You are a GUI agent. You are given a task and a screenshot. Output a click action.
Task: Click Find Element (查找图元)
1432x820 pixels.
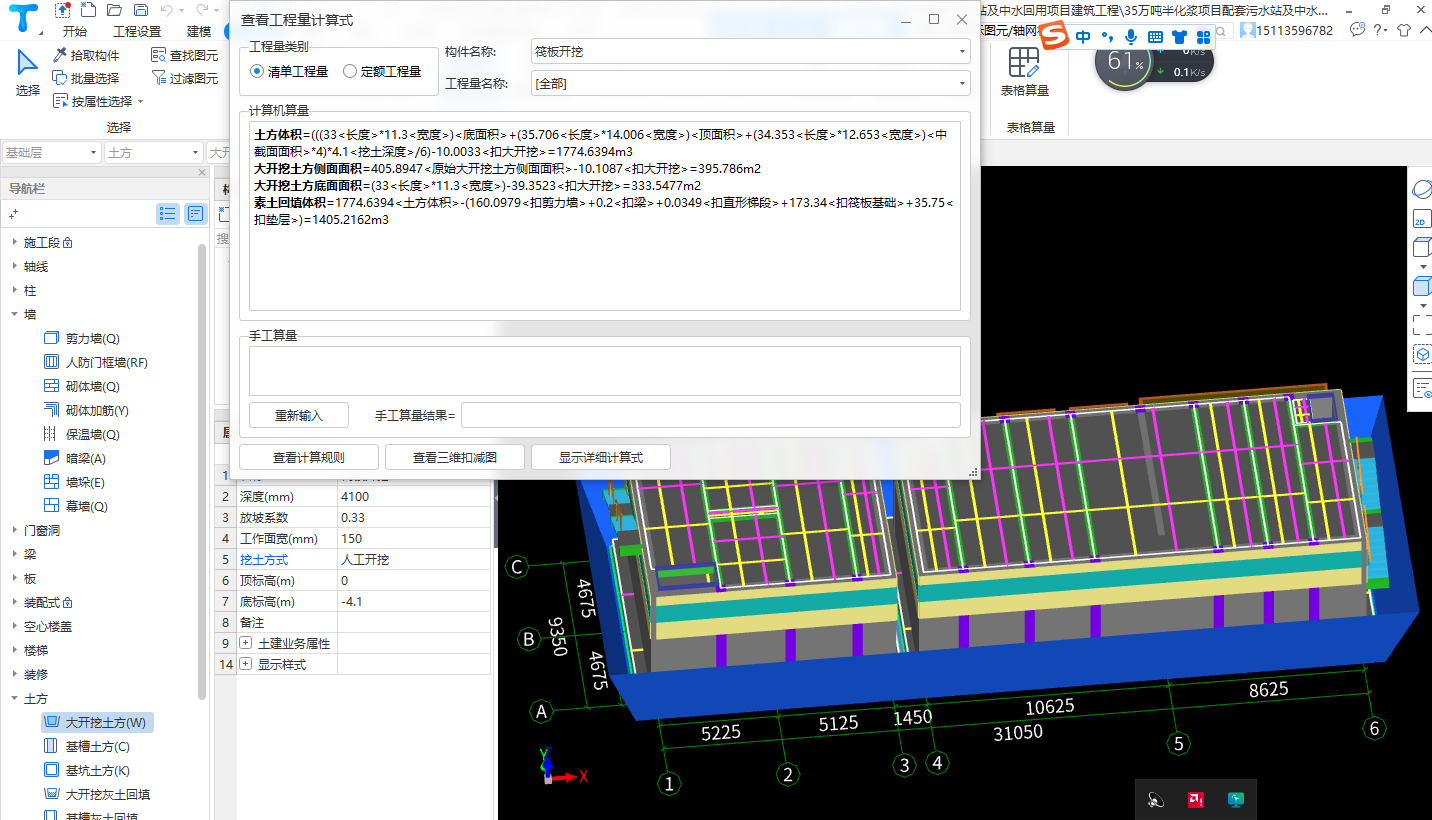click(x=185, y=55)
